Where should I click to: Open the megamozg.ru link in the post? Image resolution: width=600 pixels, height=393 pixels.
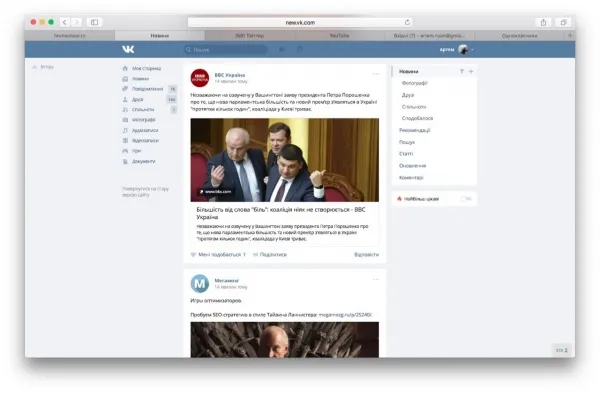[345, 315]
